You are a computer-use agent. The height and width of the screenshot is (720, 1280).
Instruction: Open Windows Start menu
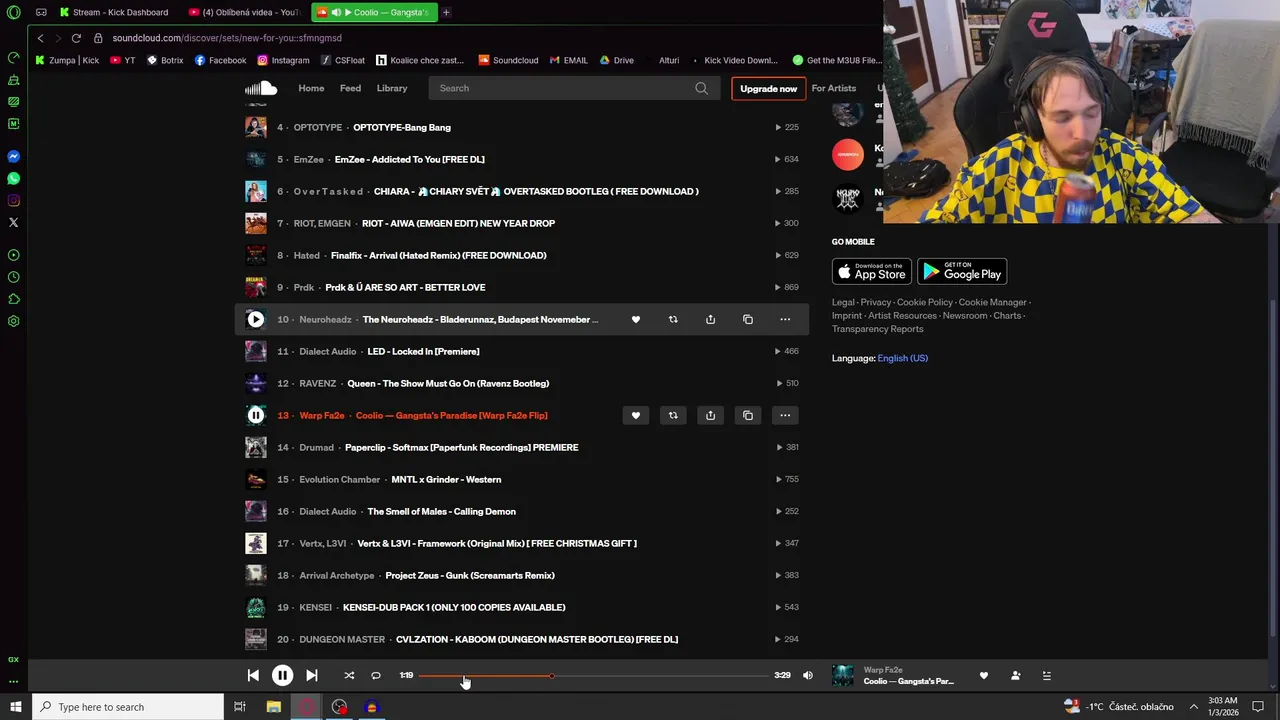point(16,707)
